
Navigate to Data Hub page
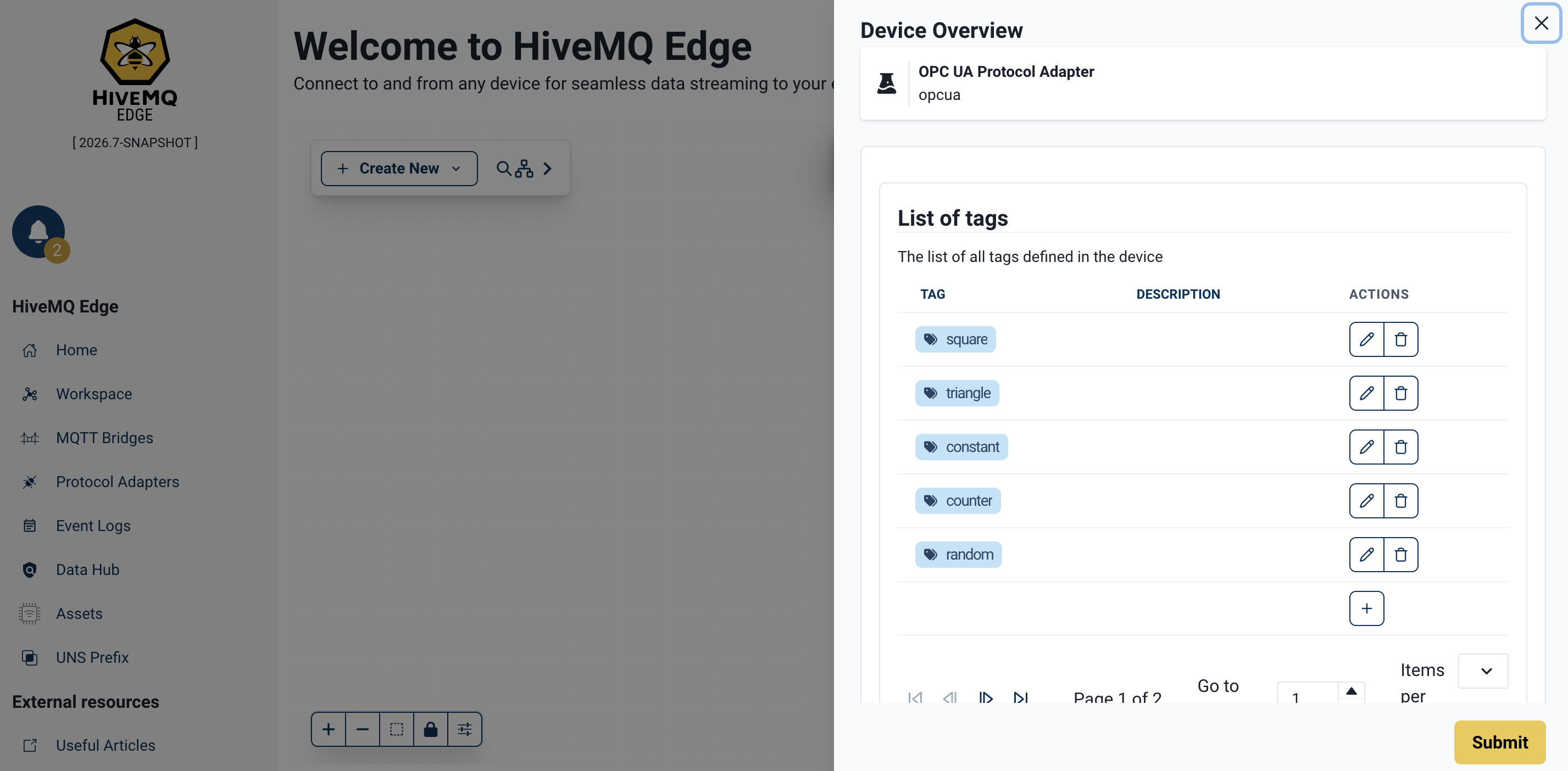tap(87, 569)
